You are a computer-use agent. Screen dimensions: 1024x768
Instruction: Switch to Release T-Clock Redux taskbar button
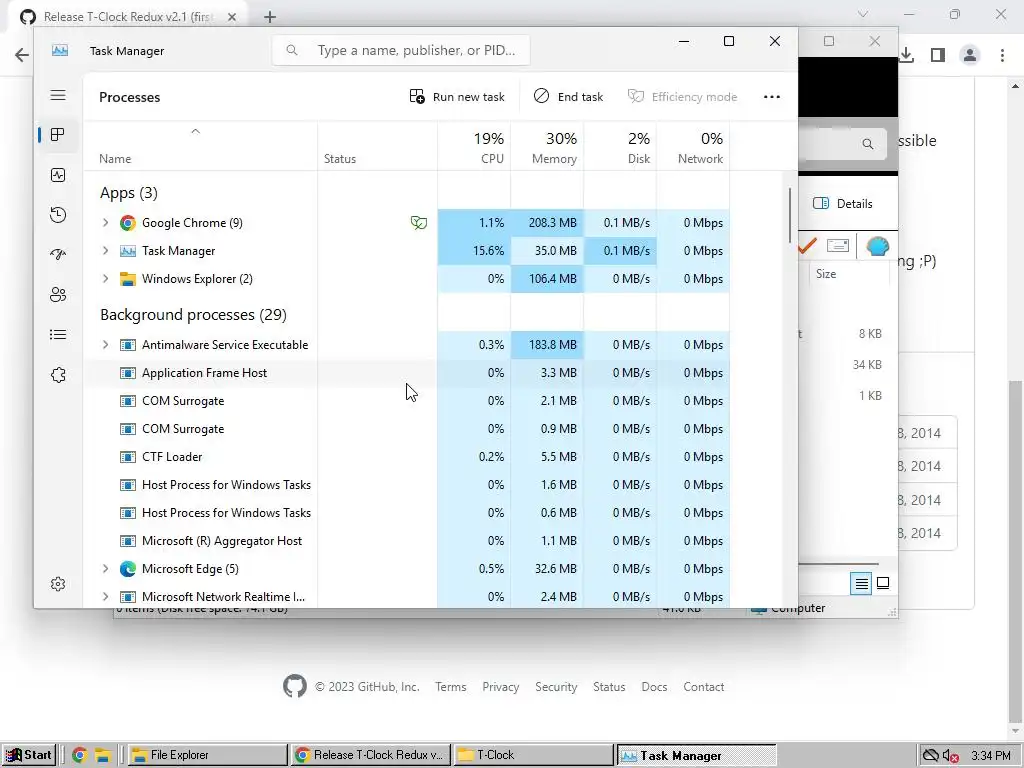(x=370, y=755)
